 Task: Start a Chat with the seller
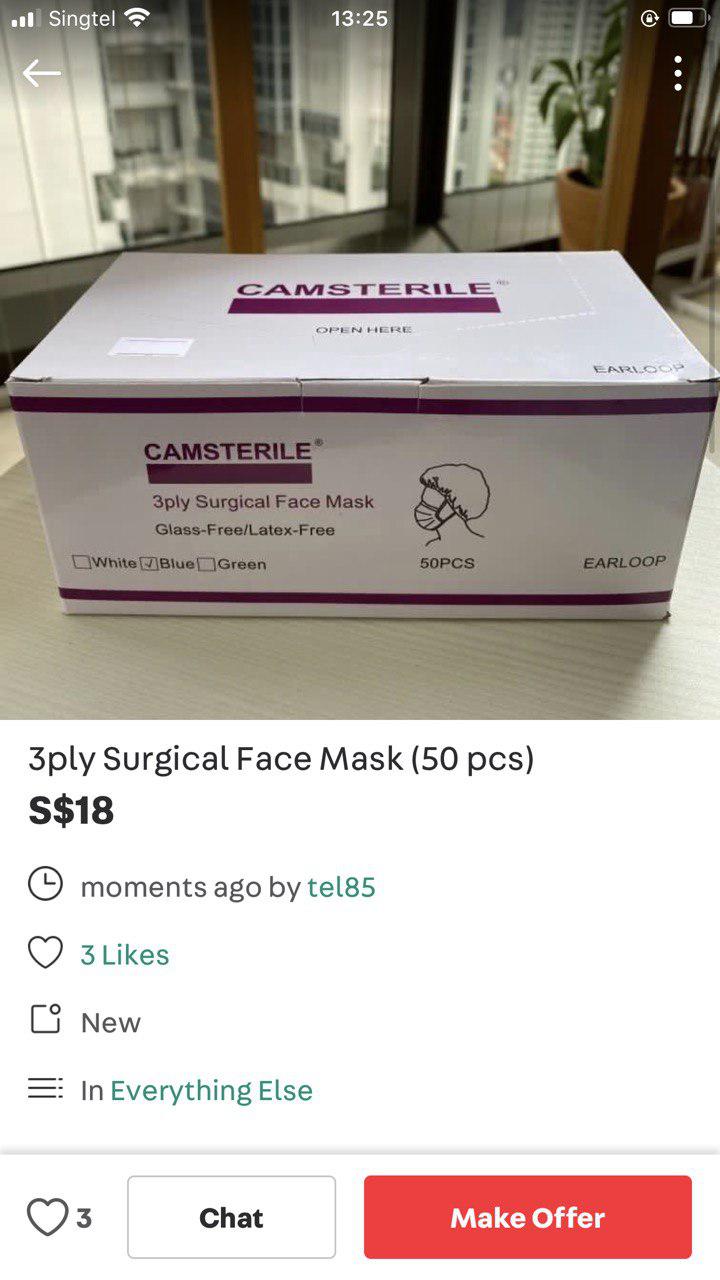[x=231, y=1217]
